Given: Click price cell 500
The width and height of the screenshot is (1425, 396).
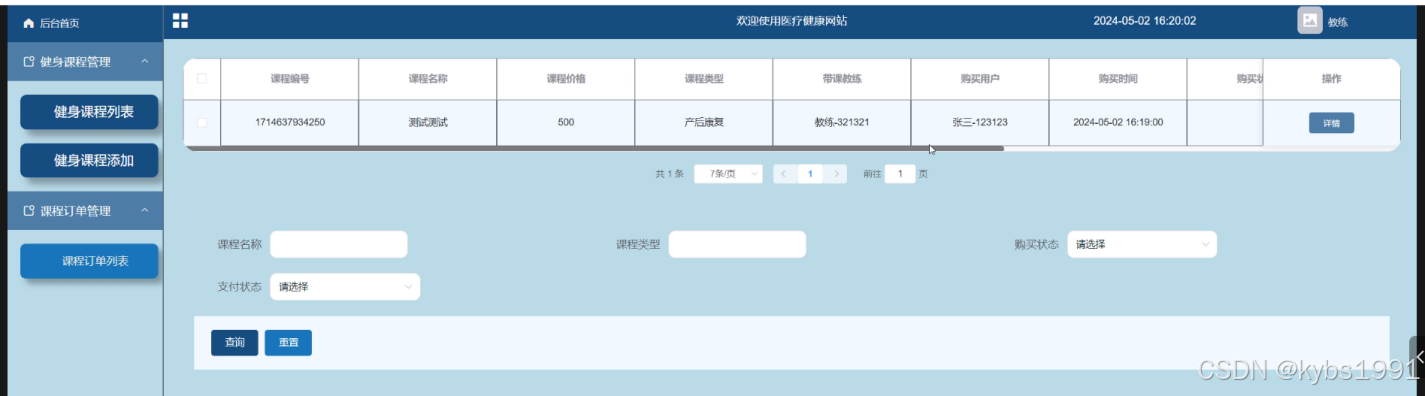Looking at the screenshot, I should click(566, 122).
